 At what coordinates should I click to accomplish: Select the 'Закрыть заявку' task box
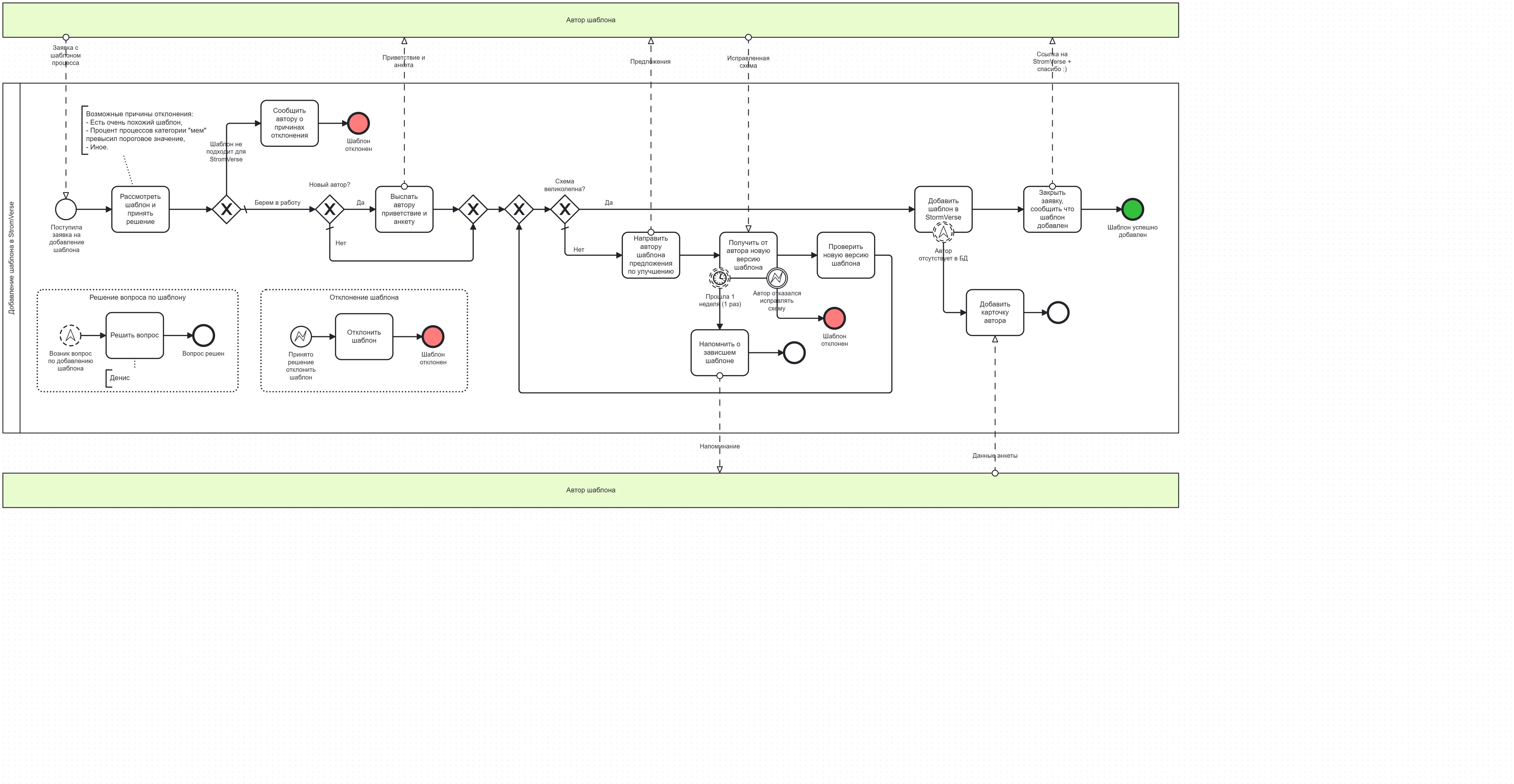[1052, 209]
